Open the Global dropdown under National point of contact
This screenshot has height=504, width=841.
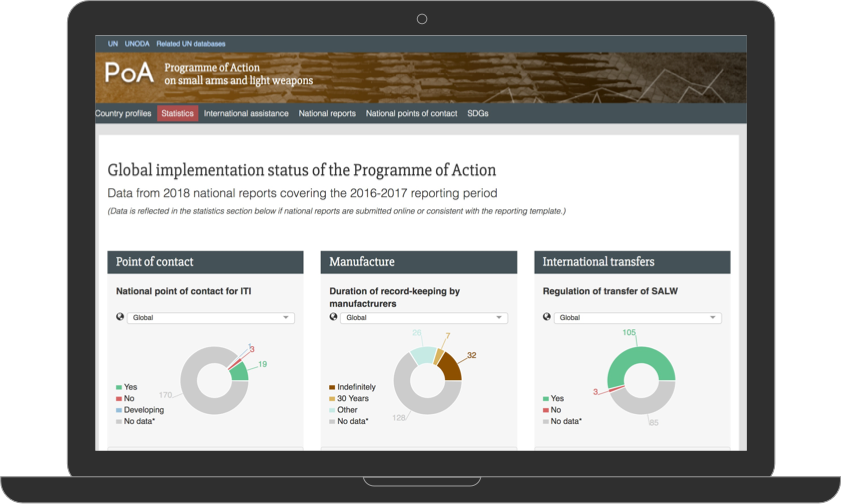click(211, 318)
